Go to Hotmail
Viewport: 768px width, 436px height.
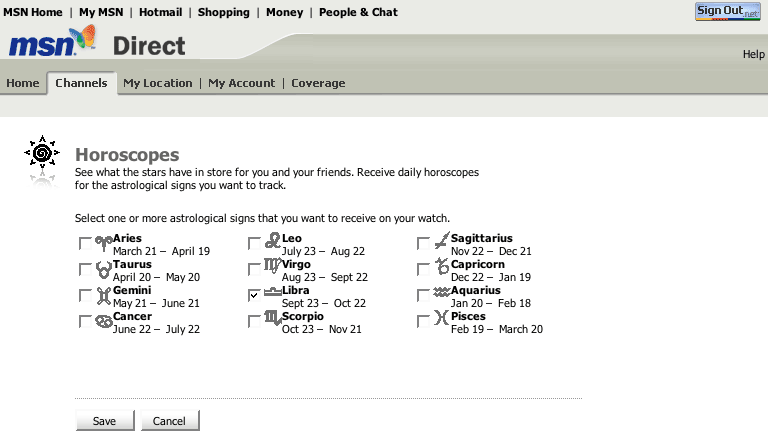[x=161, y=12]
